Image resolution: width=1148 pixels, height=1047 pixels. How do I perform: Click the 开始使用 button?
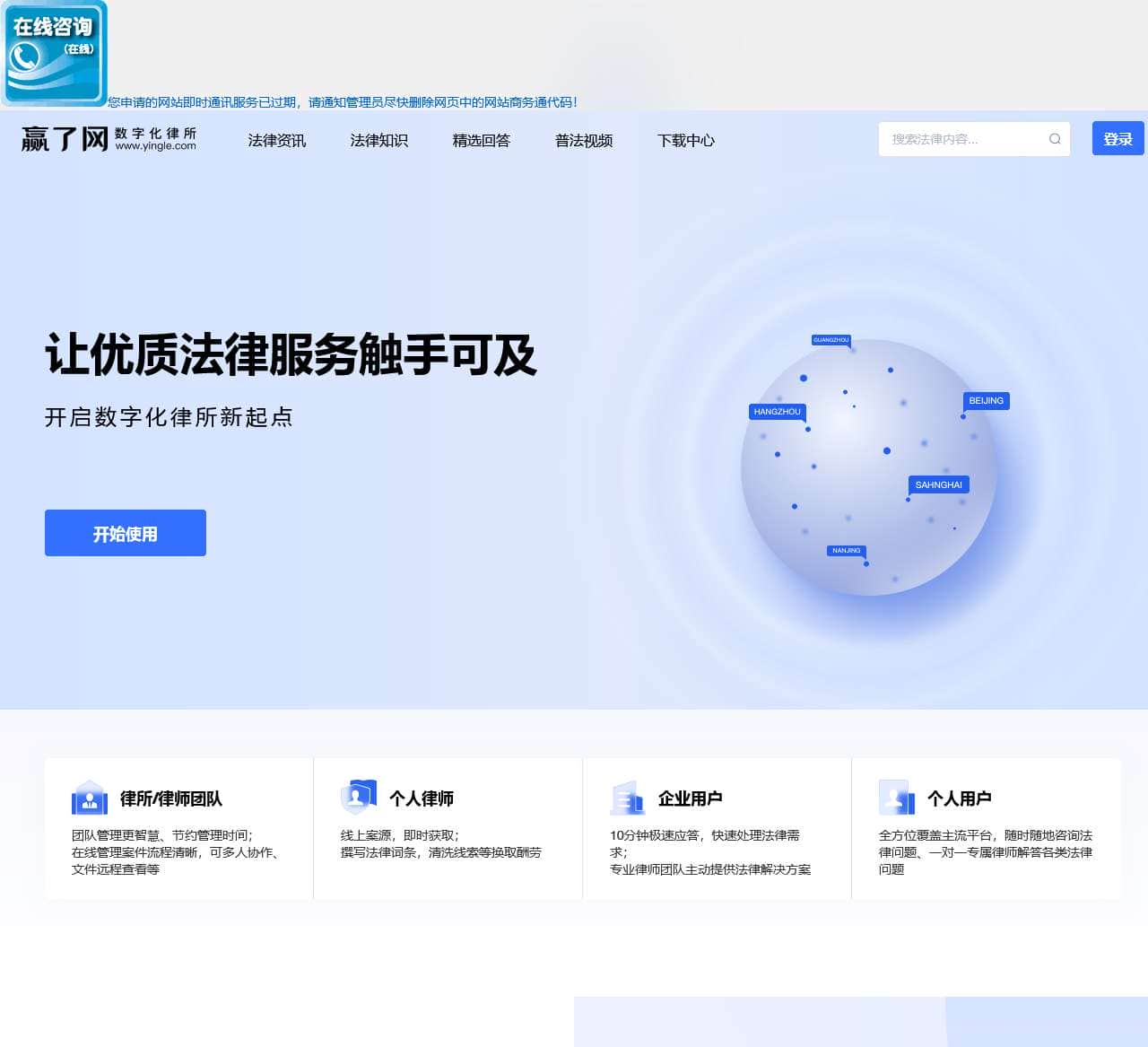coord(125,533)
